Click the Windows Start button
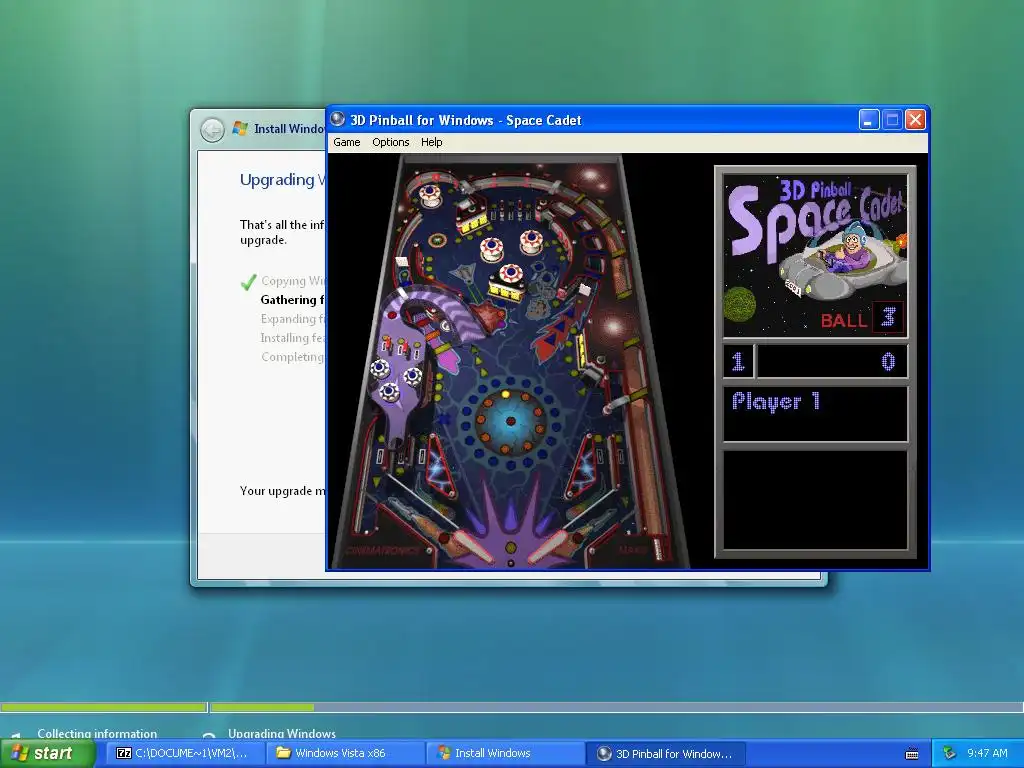The image size is (1024, 768). pos(47,753)
